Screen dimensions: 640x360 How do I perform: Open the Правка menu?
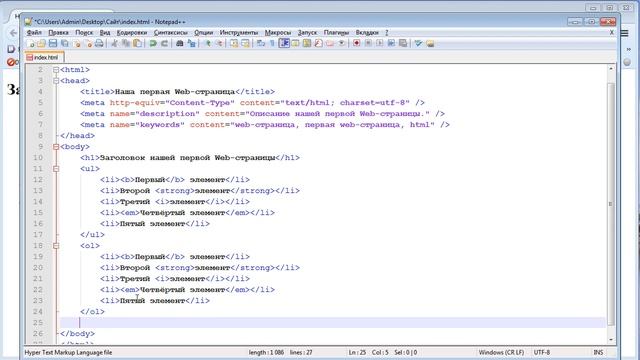[x=58, y=32]
